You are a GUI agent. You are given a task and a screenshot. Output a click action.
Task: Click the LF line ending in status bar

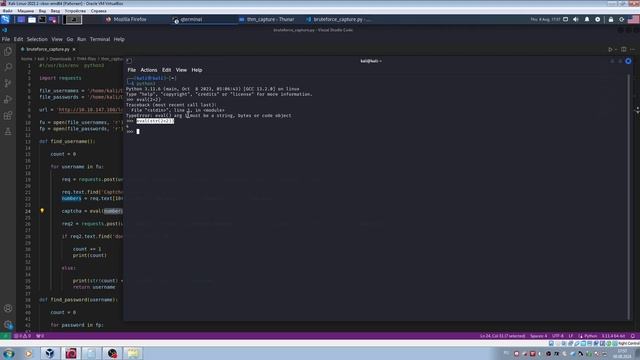click(571, 336)
